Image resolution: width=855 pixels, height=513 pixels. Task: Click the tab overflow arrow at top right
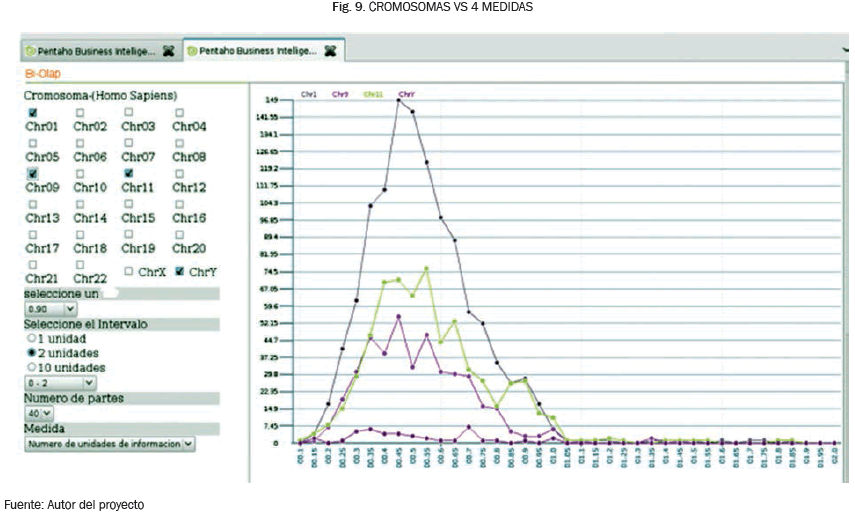click(x=847, y=48)
